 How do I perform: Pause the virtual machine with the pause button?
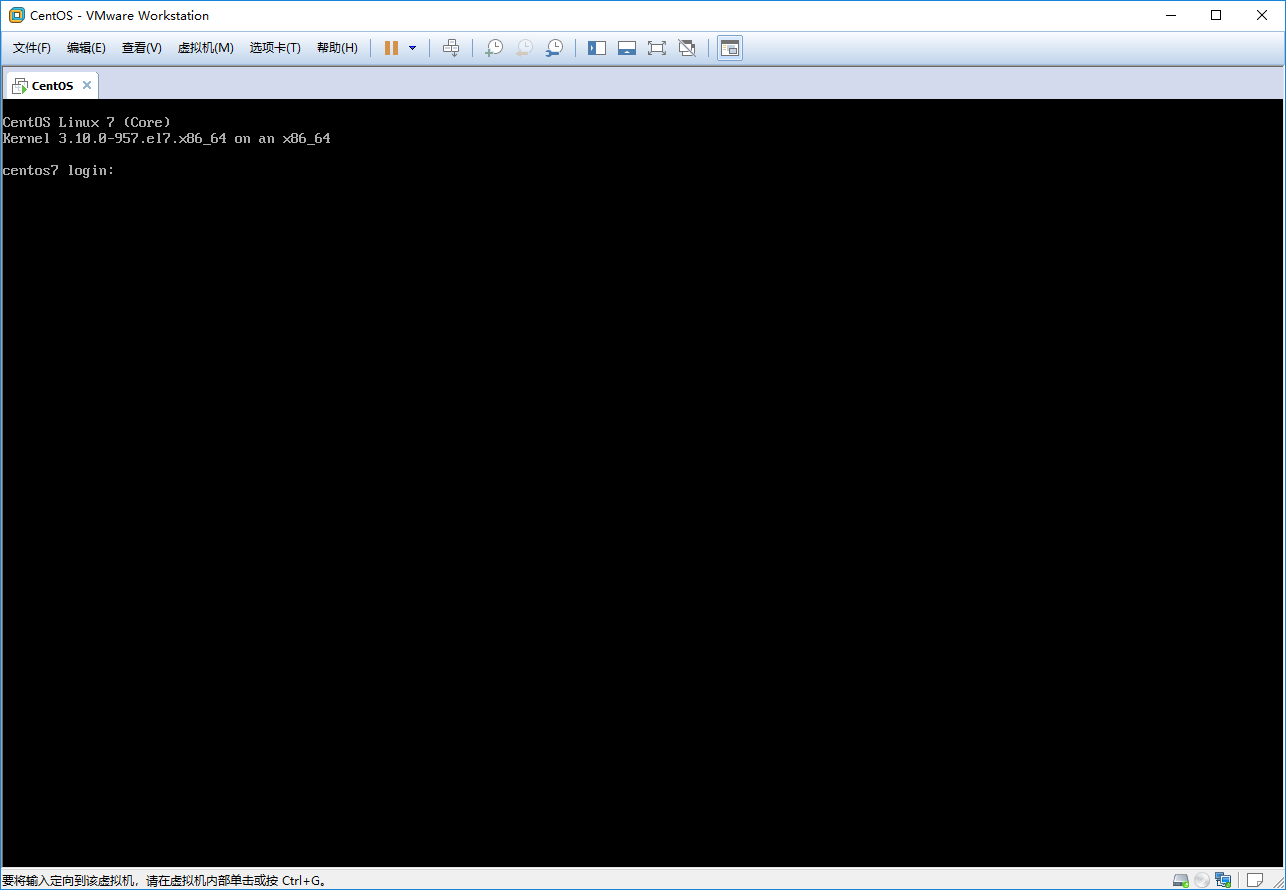click(391, 48)
